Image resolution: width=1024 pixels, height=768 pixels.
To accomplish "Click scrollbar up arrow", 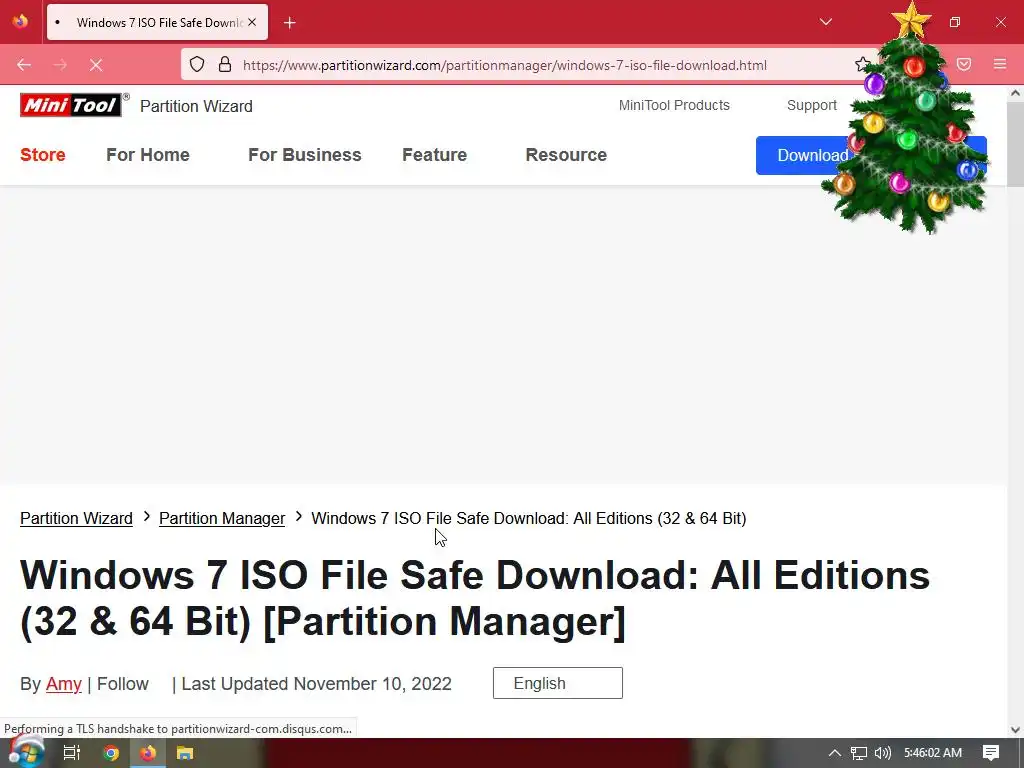I will click(x=1015, y=93).
